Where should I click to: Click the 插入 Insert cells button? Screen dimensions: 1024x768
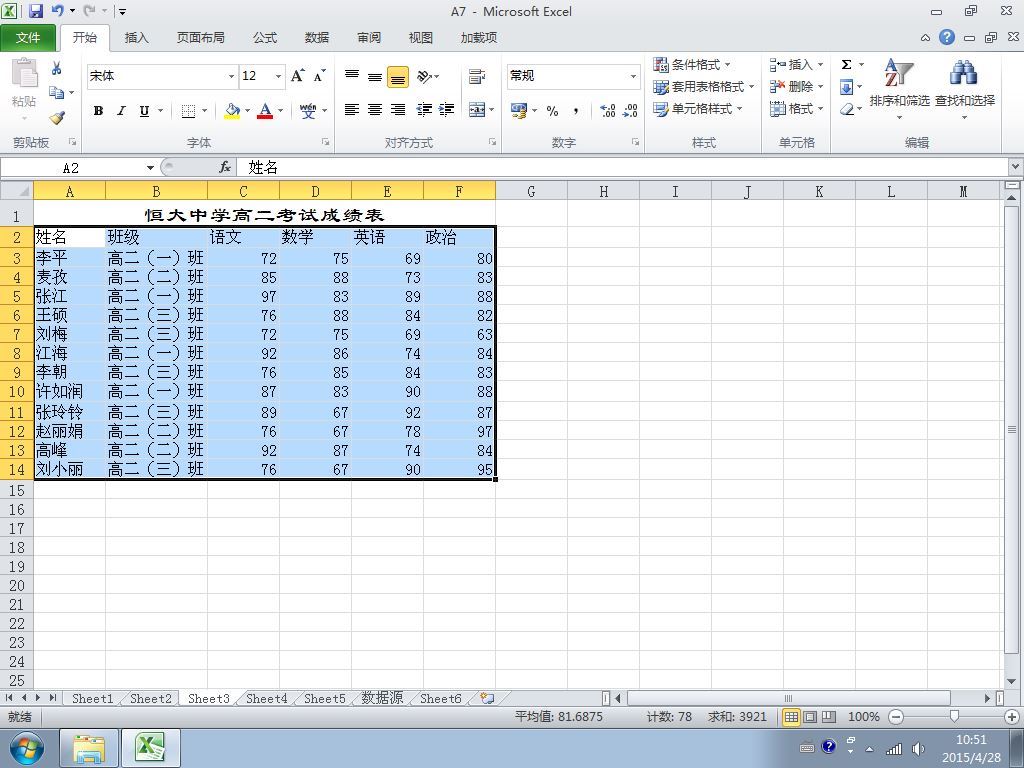796,65
